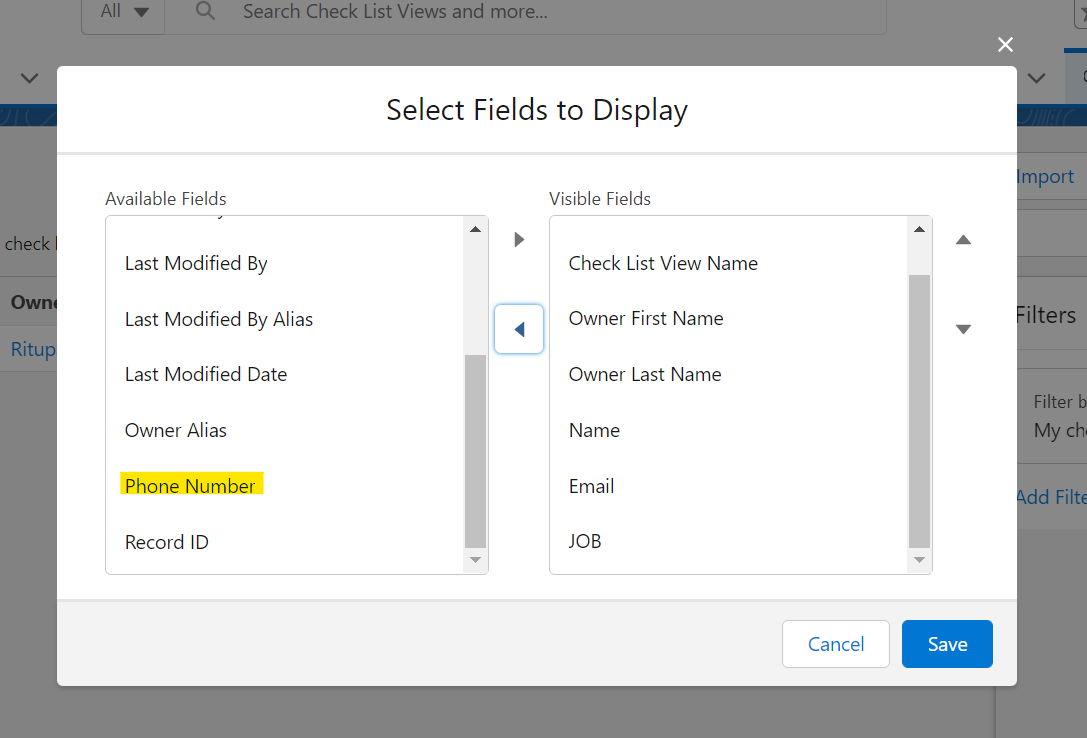Select JOB in Visible Fields list
Screen dimensions: 1087x738
pos(585,541)
